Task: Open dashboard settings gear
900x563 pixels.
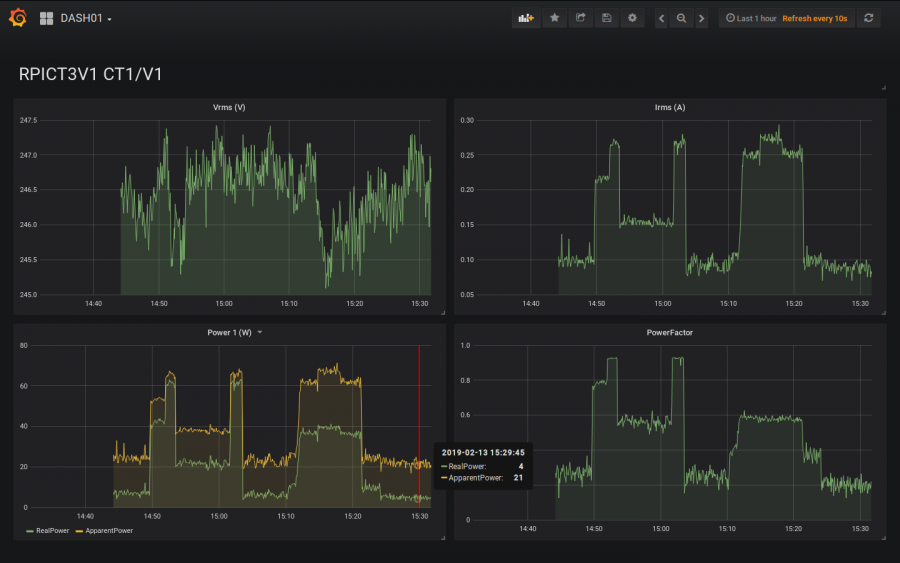Action: click(632, 18)
